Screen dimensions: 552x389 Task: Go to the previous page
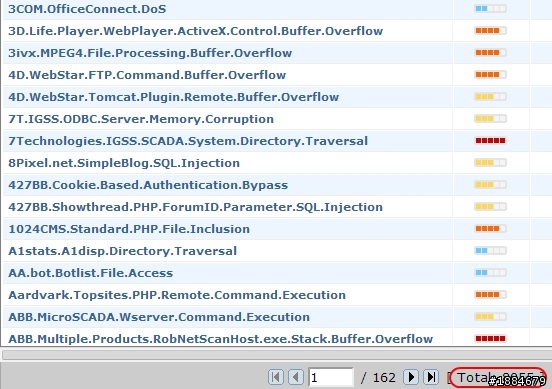(296, 377)
